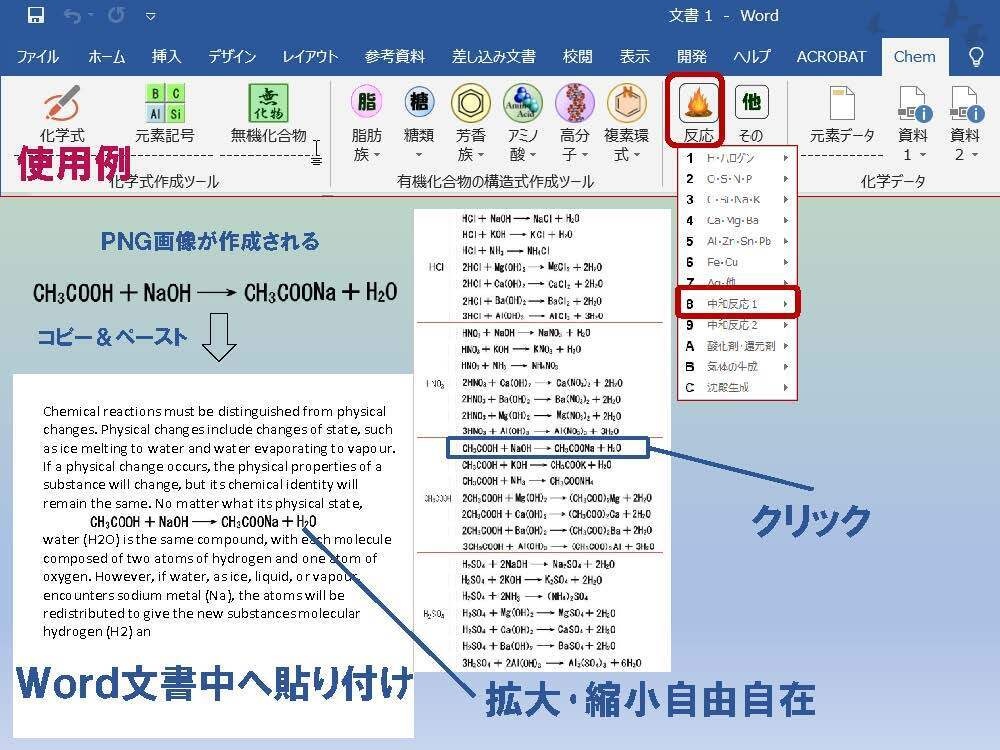Switch to the 校閲 tab

(577, 57)
